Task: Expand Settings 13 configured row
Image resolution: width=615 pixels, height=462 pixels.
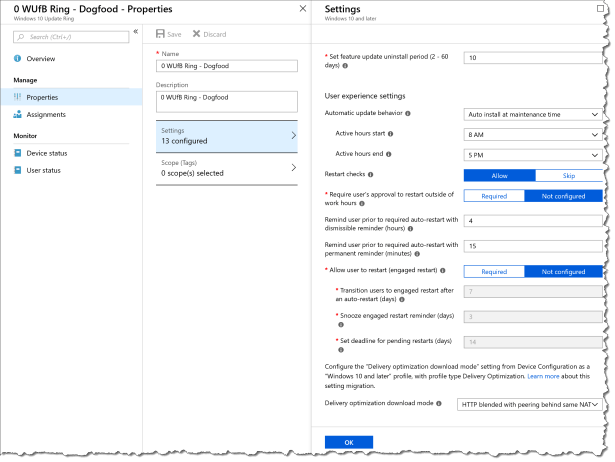Action: (227, 136)
